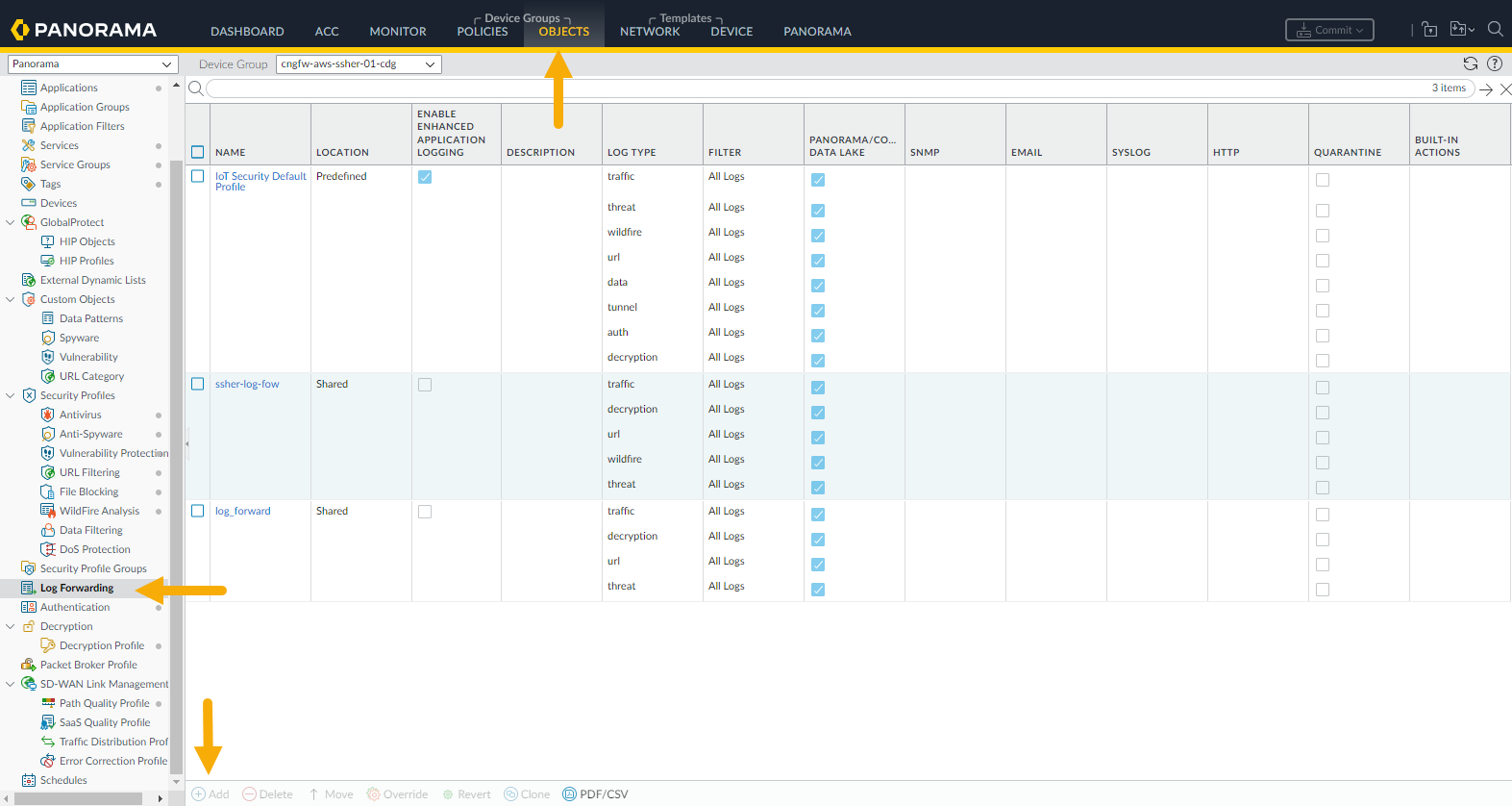The image size is (1512, 806).
Task: Click the search magnifier icon in header
Action: pyautogui.click(x=1495, y=29)
